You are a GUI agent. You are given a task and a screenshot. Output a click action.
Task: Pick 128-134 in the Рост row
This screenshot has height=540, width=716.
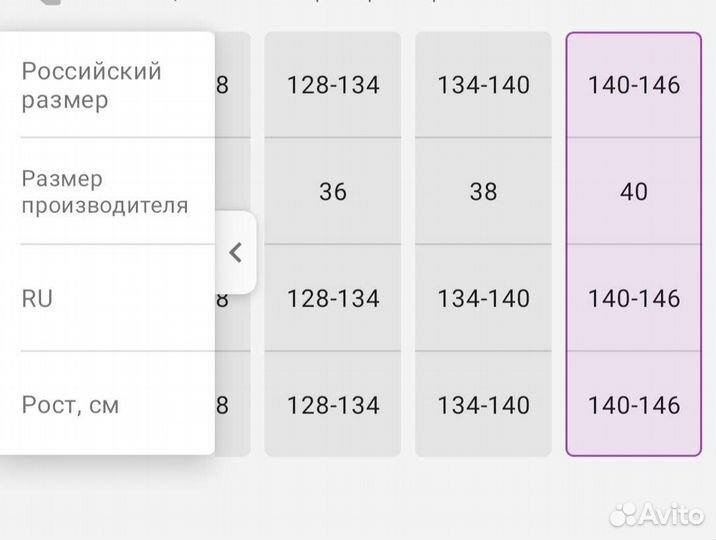click(333, 405)
